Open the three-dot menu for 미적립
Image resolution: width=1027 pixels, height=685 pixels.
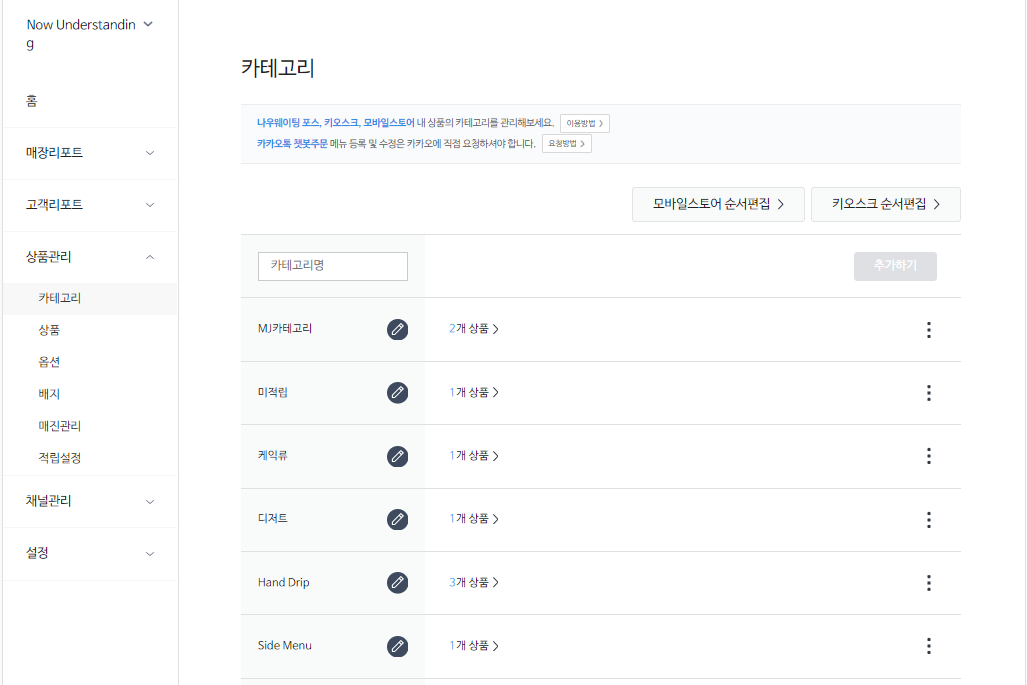[x=928, y=393]
